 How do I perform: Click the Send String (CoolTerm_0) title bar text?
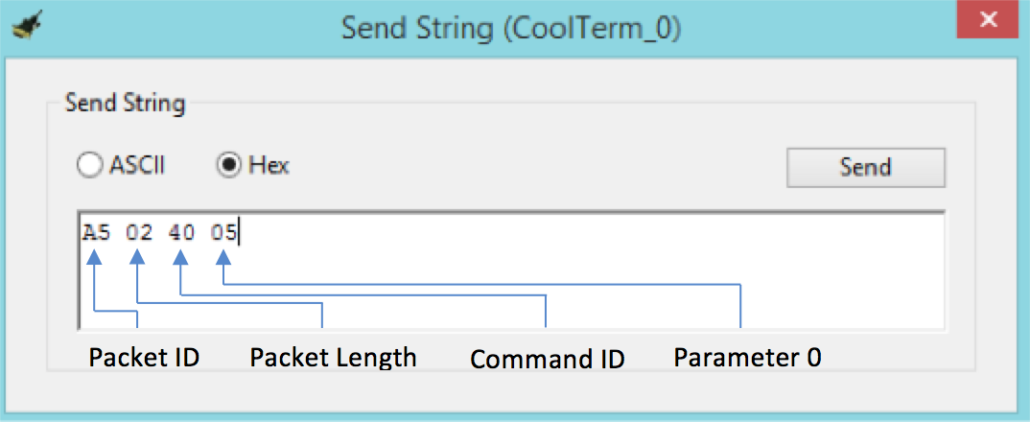pos(511,29)
